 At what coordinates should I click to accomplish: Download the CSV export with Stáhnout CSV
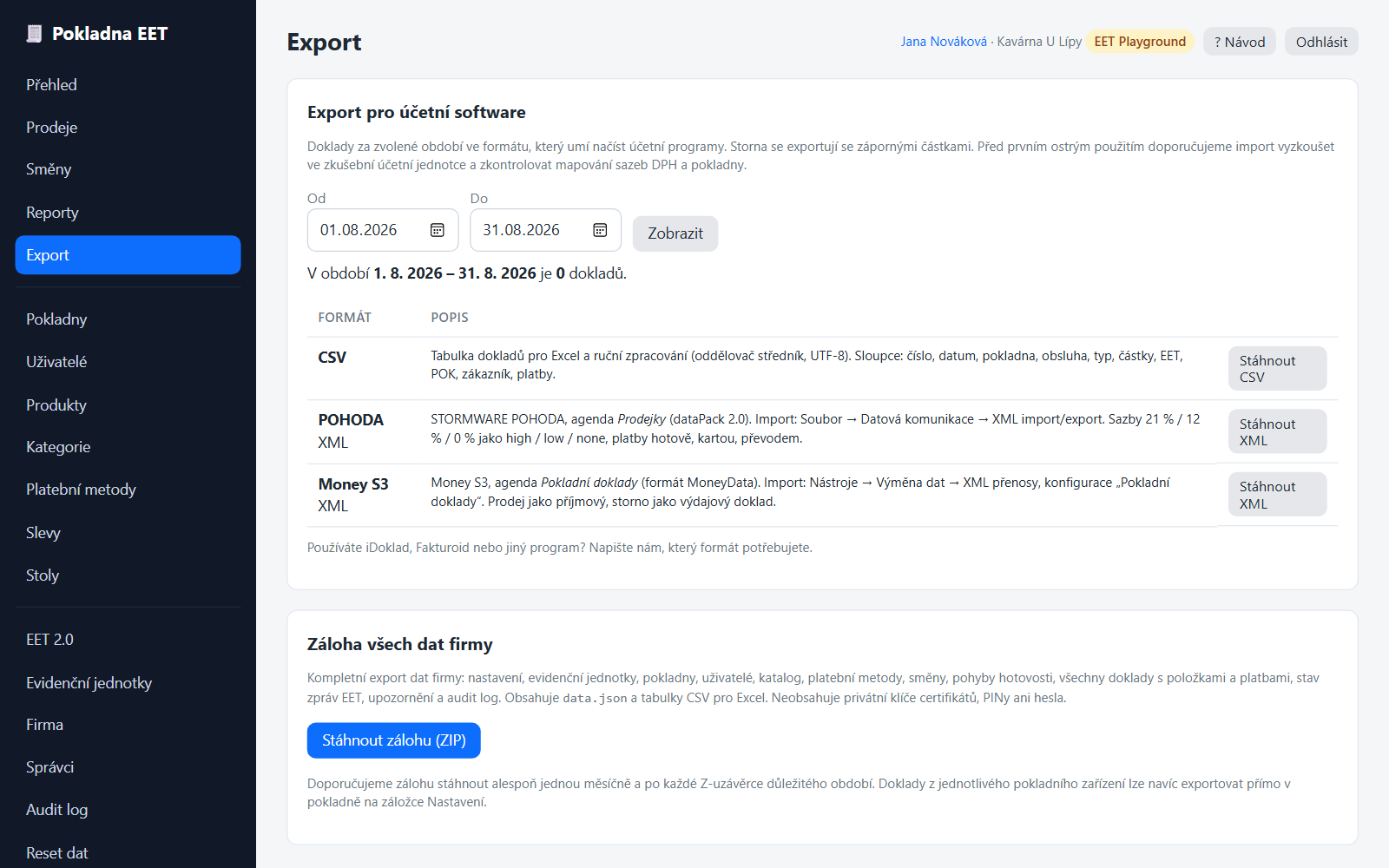coord(1277,369)
